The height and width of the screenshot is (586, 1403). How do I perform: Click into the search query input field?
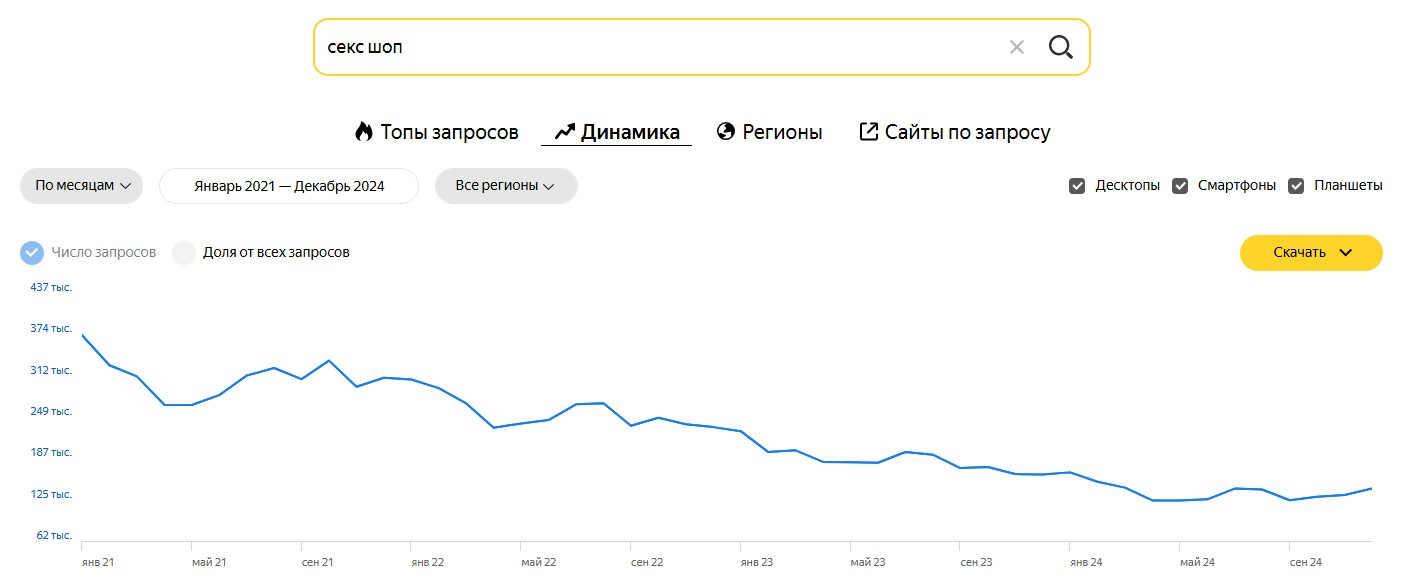pyautogui.click(x=650, y=47)
